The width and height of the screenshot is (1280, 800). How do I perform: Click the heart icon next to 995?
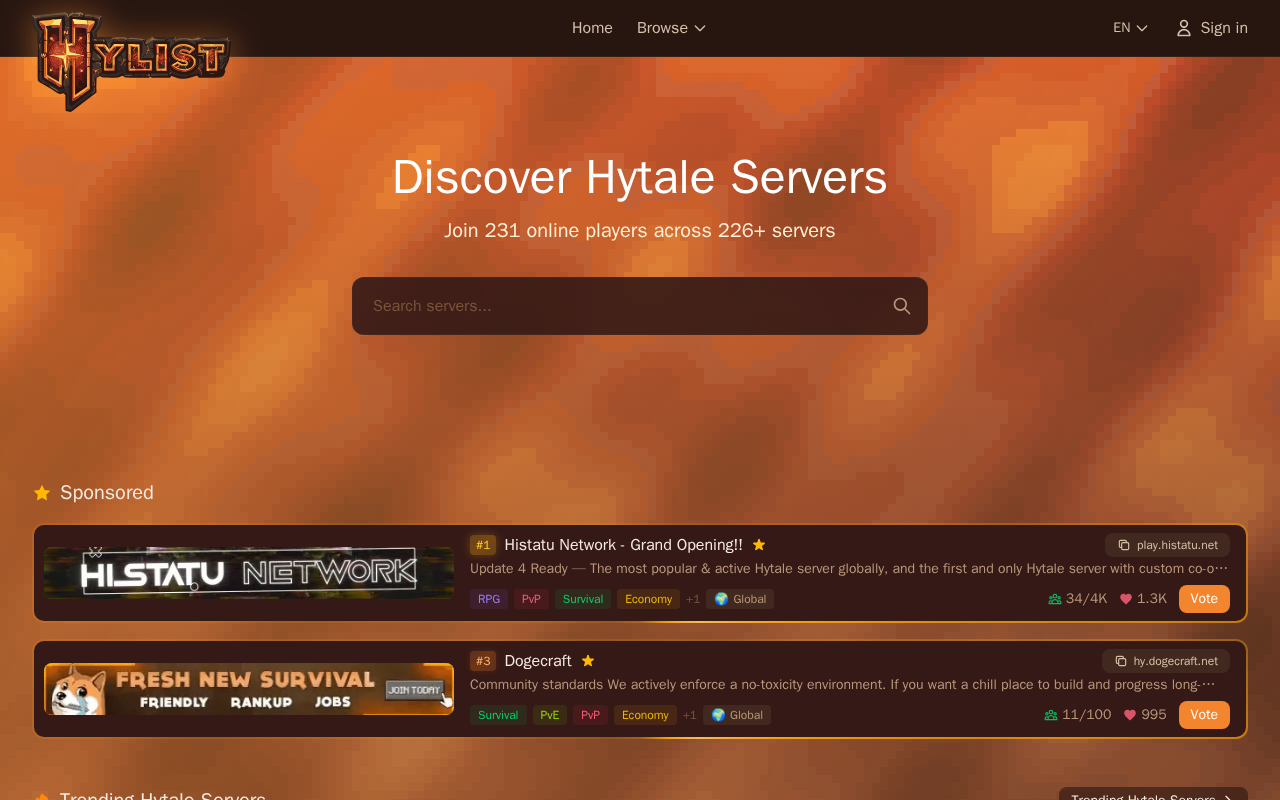pyautogui.click(x=1130, y=715)
